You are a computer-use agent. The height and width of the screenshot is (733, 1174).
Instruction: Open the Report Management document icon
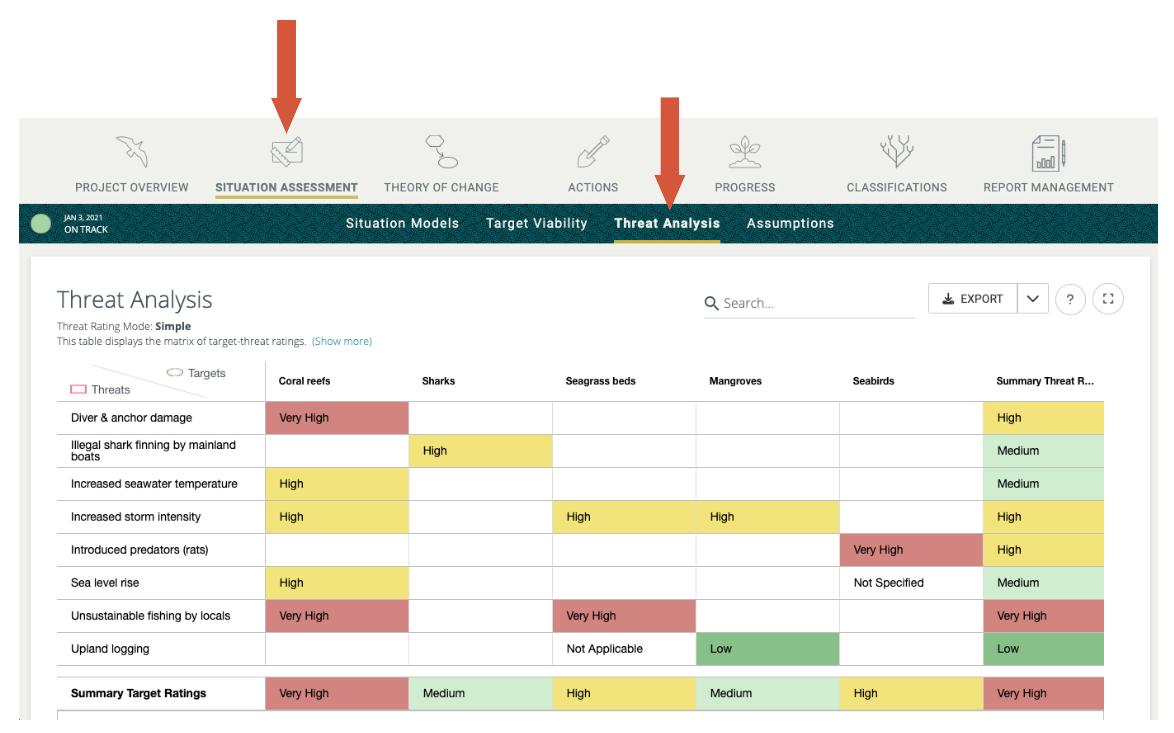(1047, 152)
